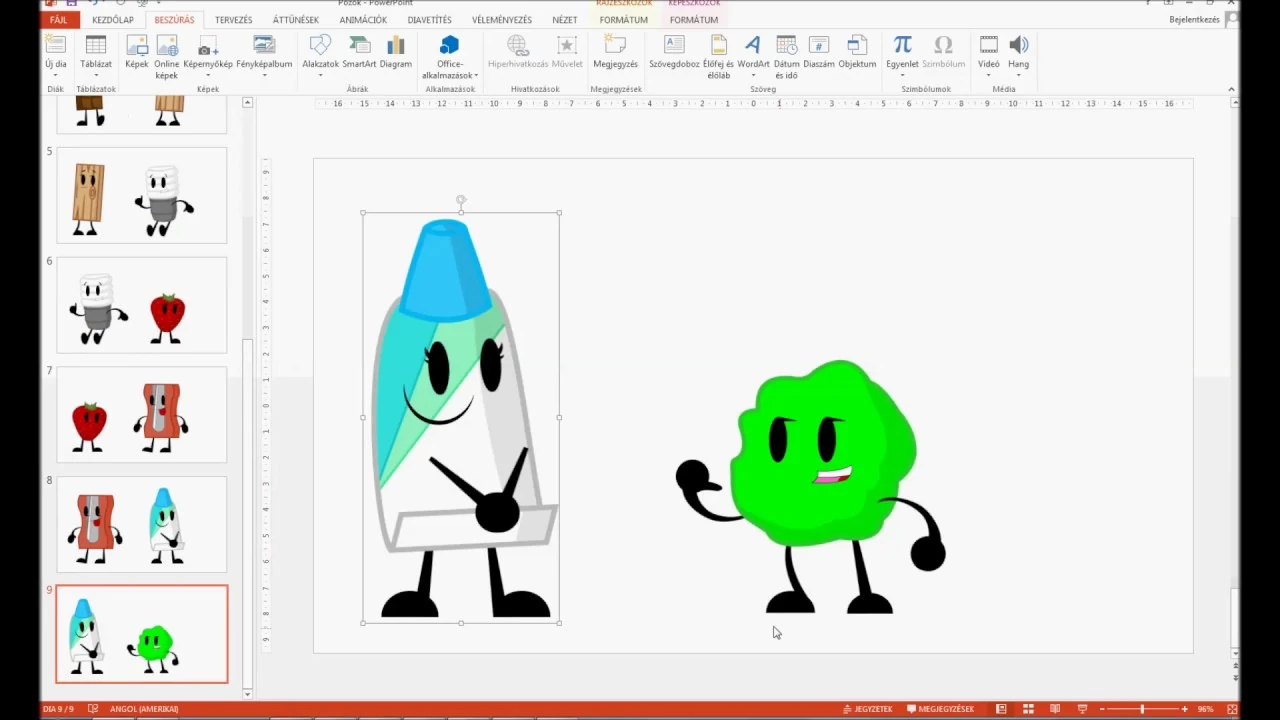Open the Új dia dropdown arrow
This screenshot has height=720, width=1280.
[x=56, y=75]
